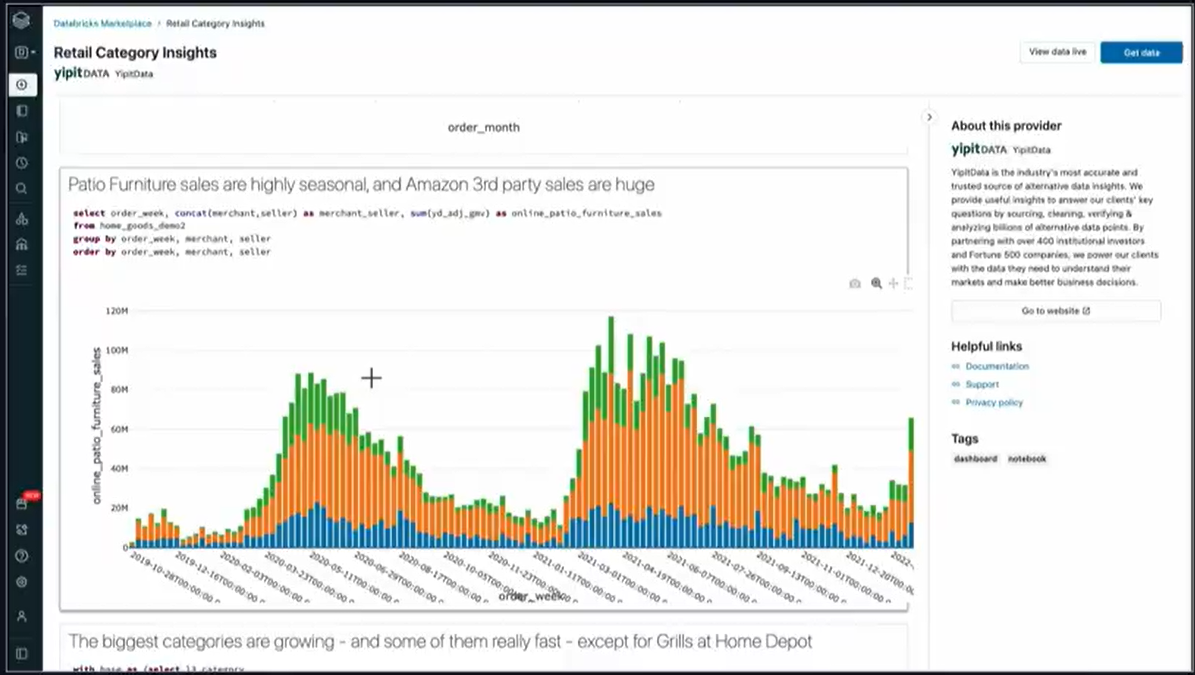Click the 'order by order_week' SQL line
This screenshot has width=1195, height=675.
[172, 251]
